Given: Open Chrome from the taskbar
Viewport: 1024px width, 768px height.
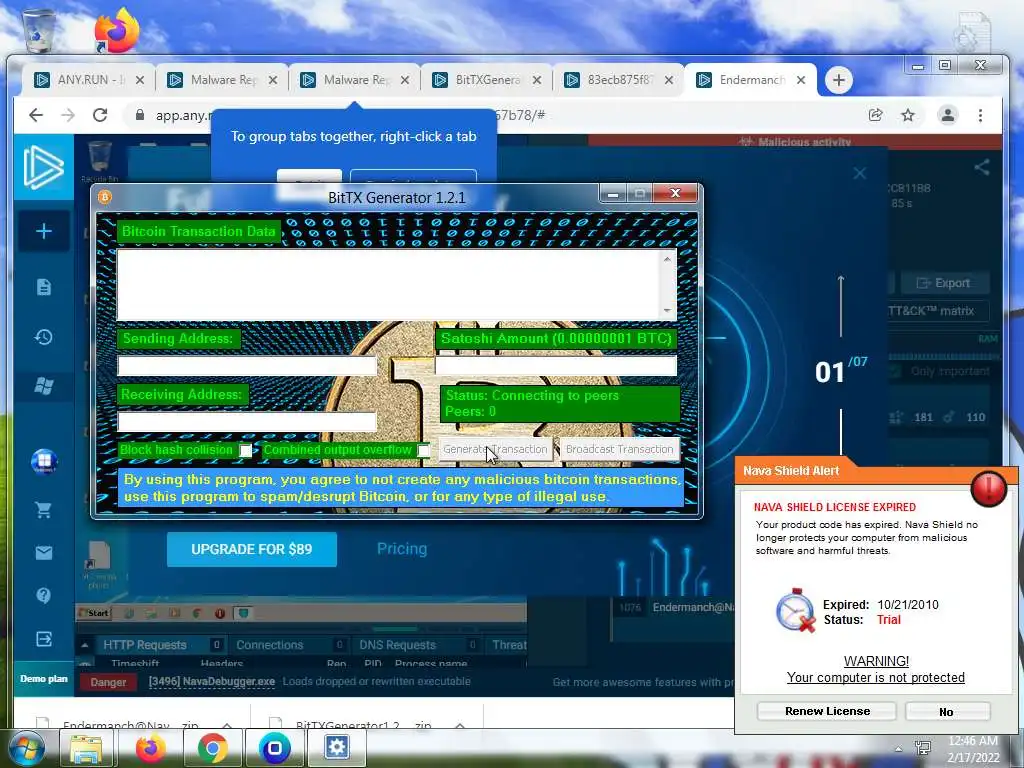Looking at the screenshot, I should click(212, 748).
